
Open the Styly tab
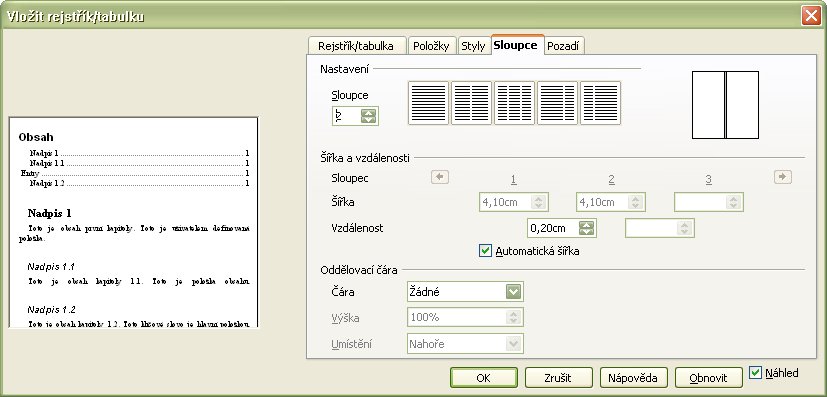click(473, 46)
